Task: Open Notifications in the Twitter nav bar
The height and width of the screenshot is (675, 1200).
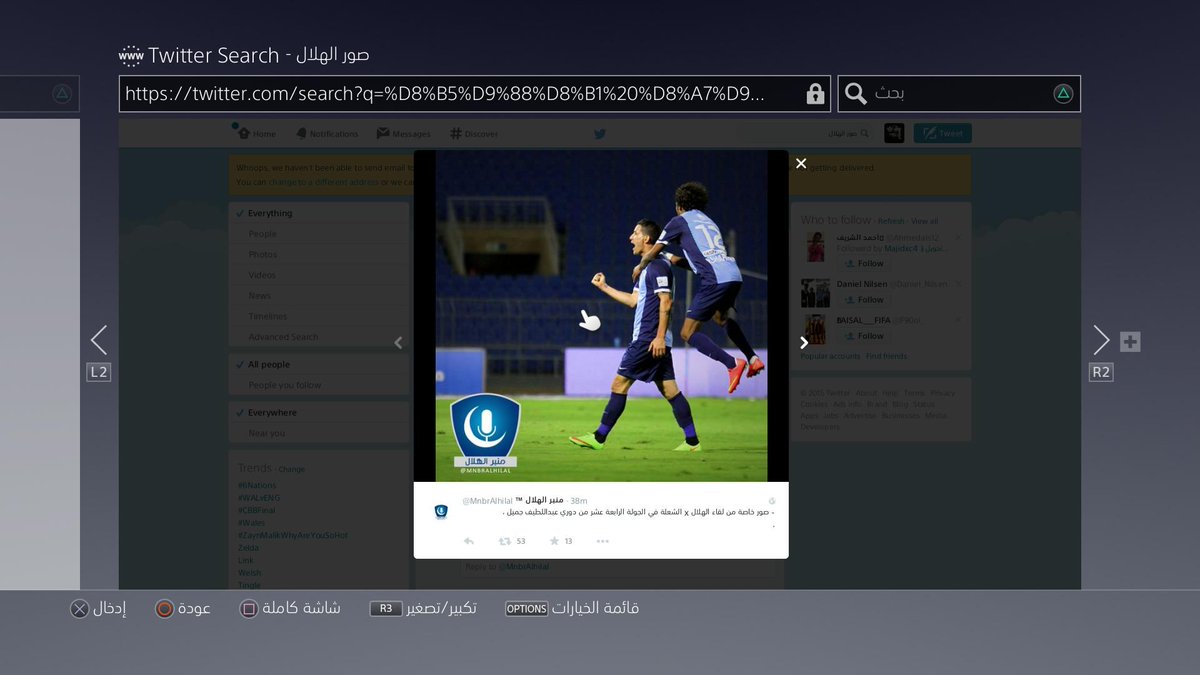Action: click(x=327, y=133)
